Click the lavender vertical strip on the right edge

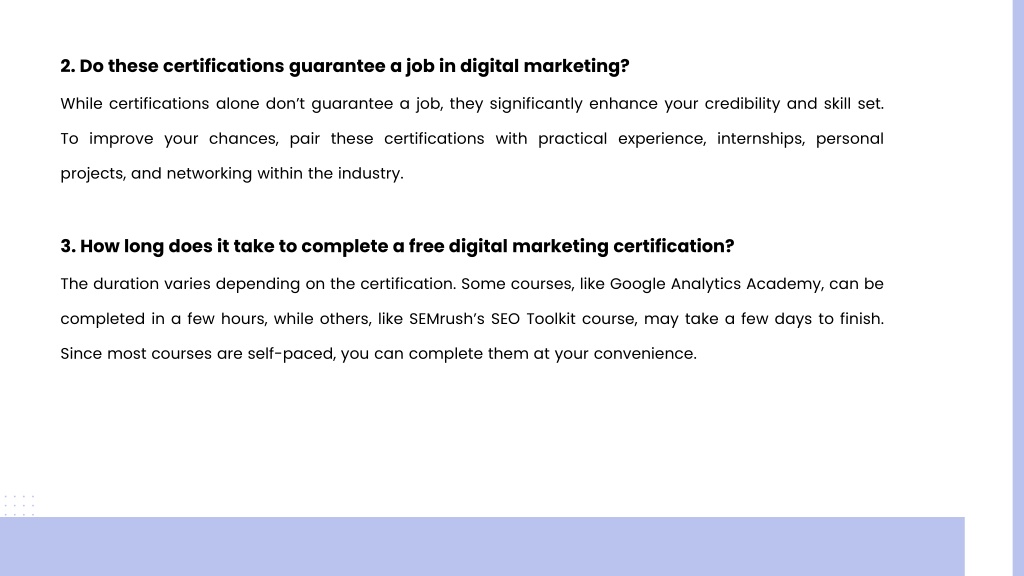pos(1018,288)
